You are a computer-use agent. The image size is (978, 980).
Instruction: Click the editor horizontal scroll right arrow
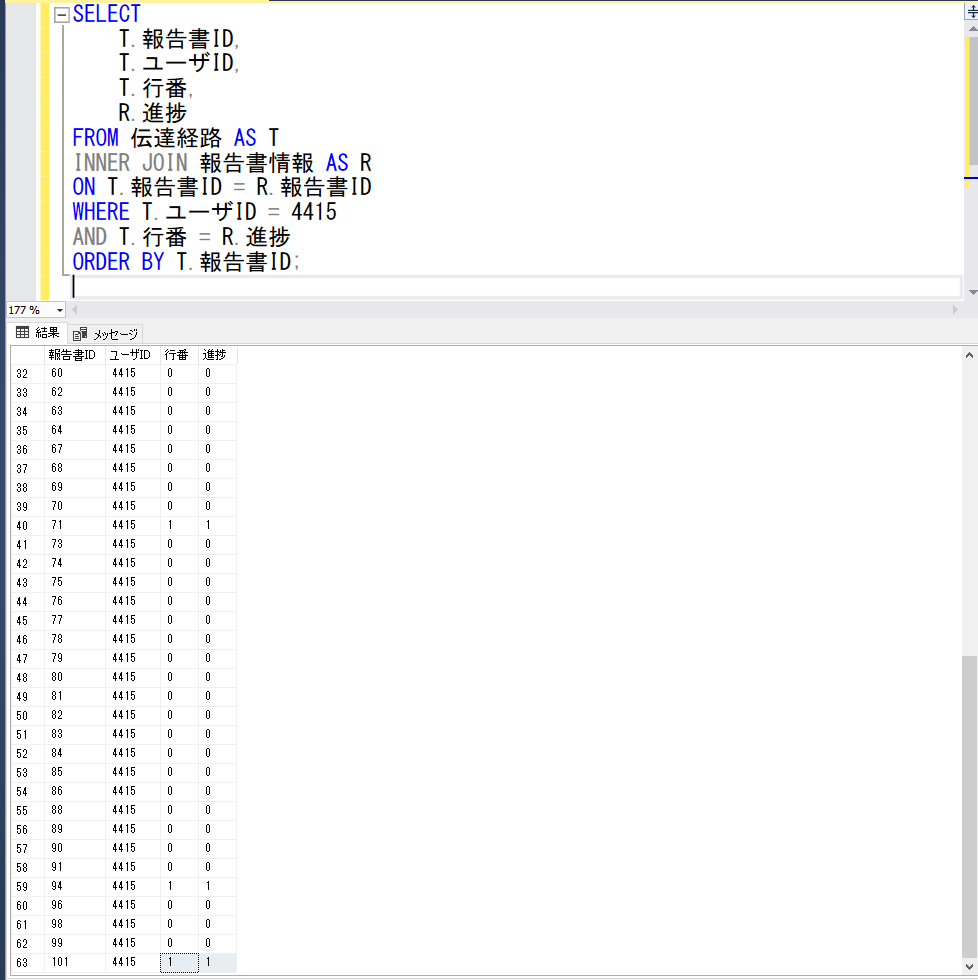954,310
